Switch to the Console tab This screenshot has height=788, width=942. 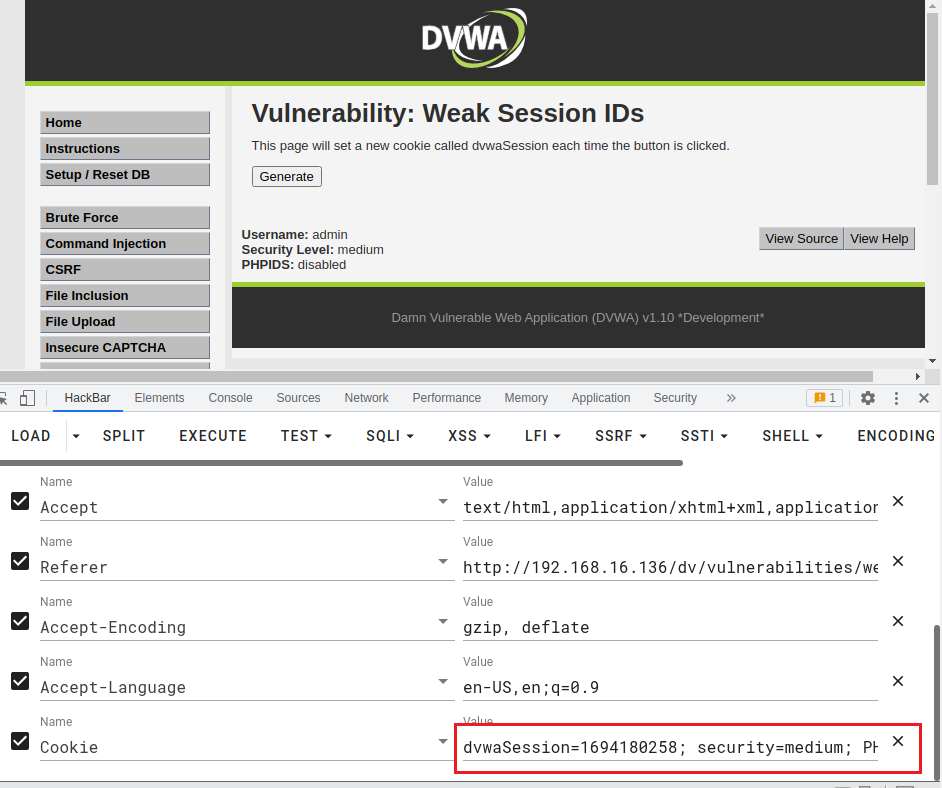click(x=230, y=398)
